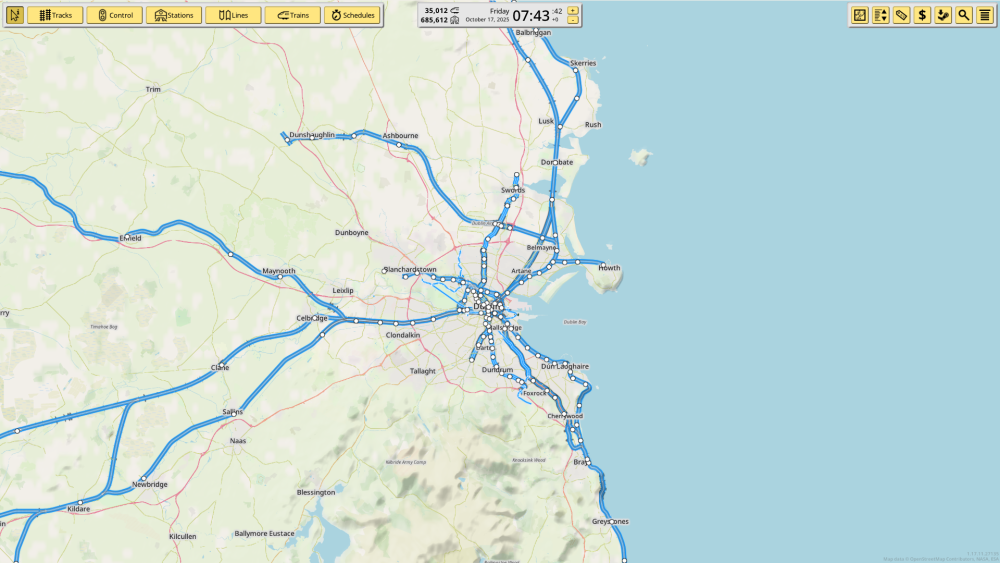Click the 07:43 clock display
The height and width of the screenshot is (563, 1000).
(531, 15)
